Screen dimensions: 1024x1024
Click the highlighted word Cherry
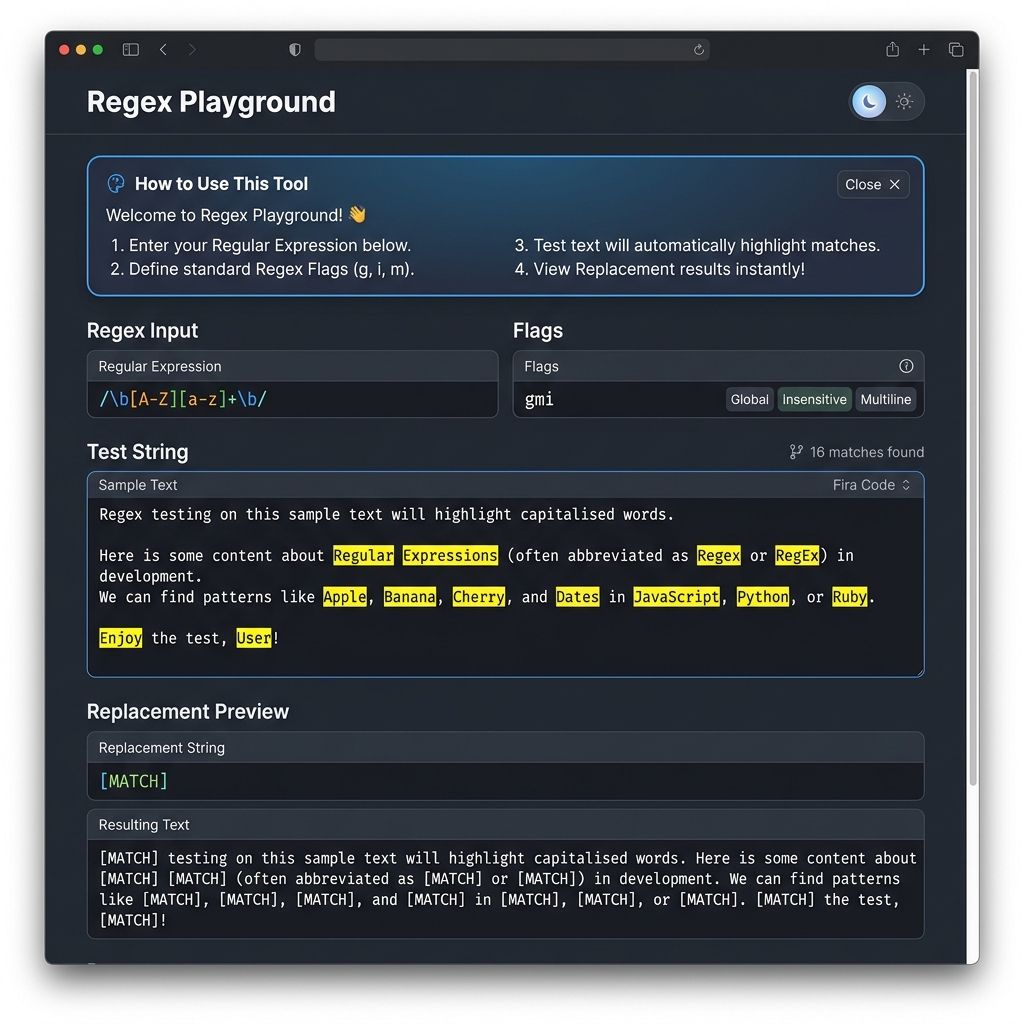(479, 597)
